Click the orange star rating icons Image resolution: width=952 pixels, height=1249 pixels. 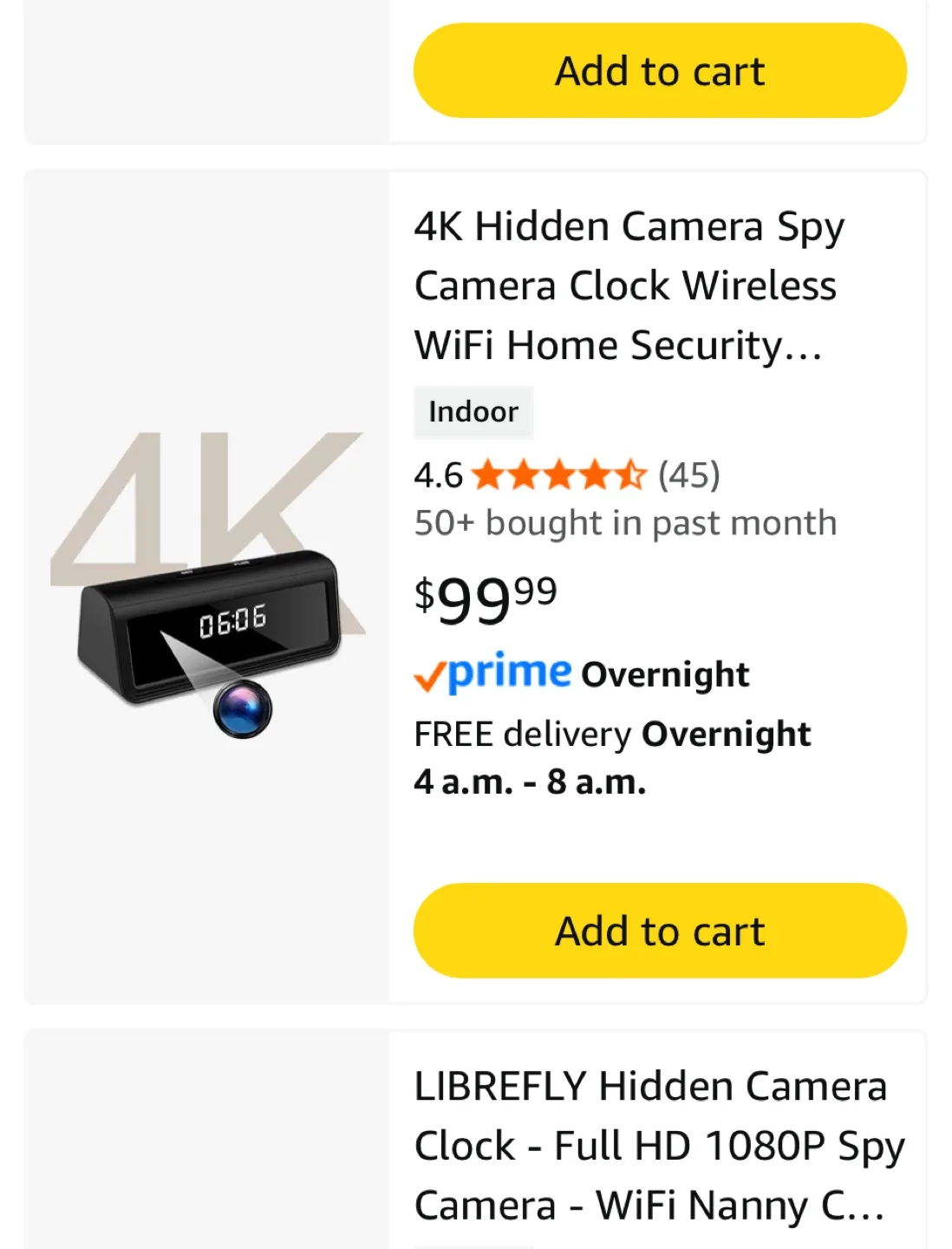coord(559,475)
